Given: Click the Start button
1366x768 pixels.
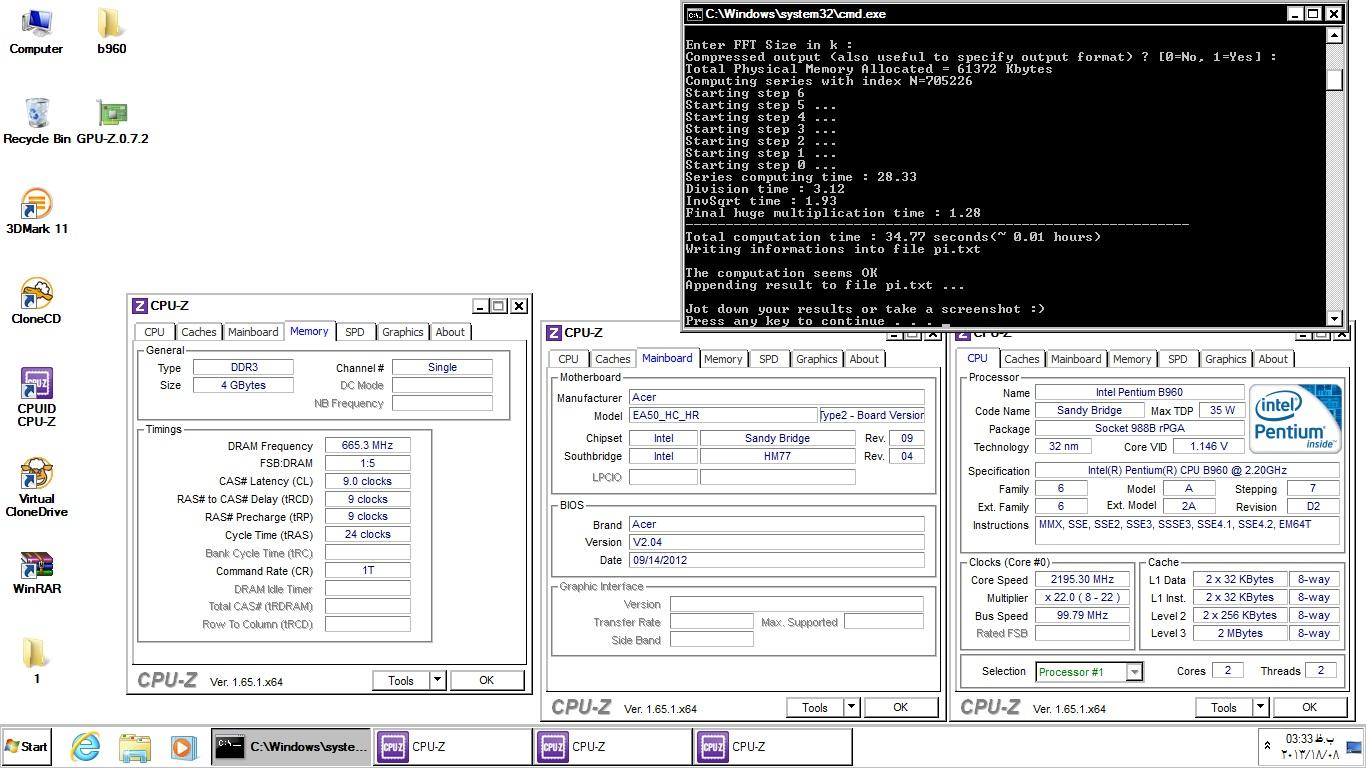Looking at the screenshot, I should pyautogui.click(x=27, y=747).
